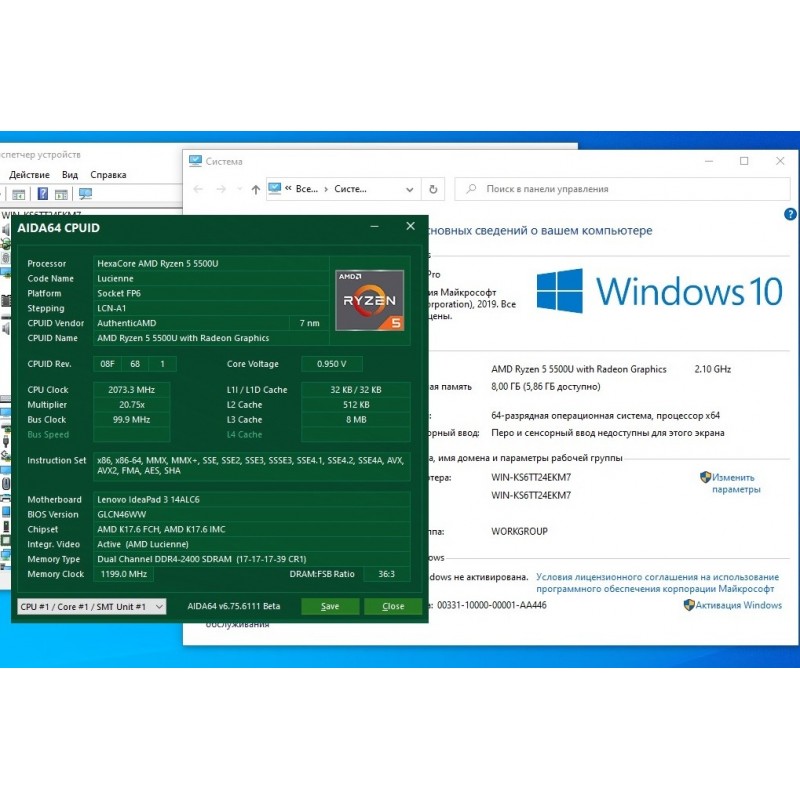
Task: Select the Active (AMD Lucienne) video value
Action: click(x=252, y=544)
